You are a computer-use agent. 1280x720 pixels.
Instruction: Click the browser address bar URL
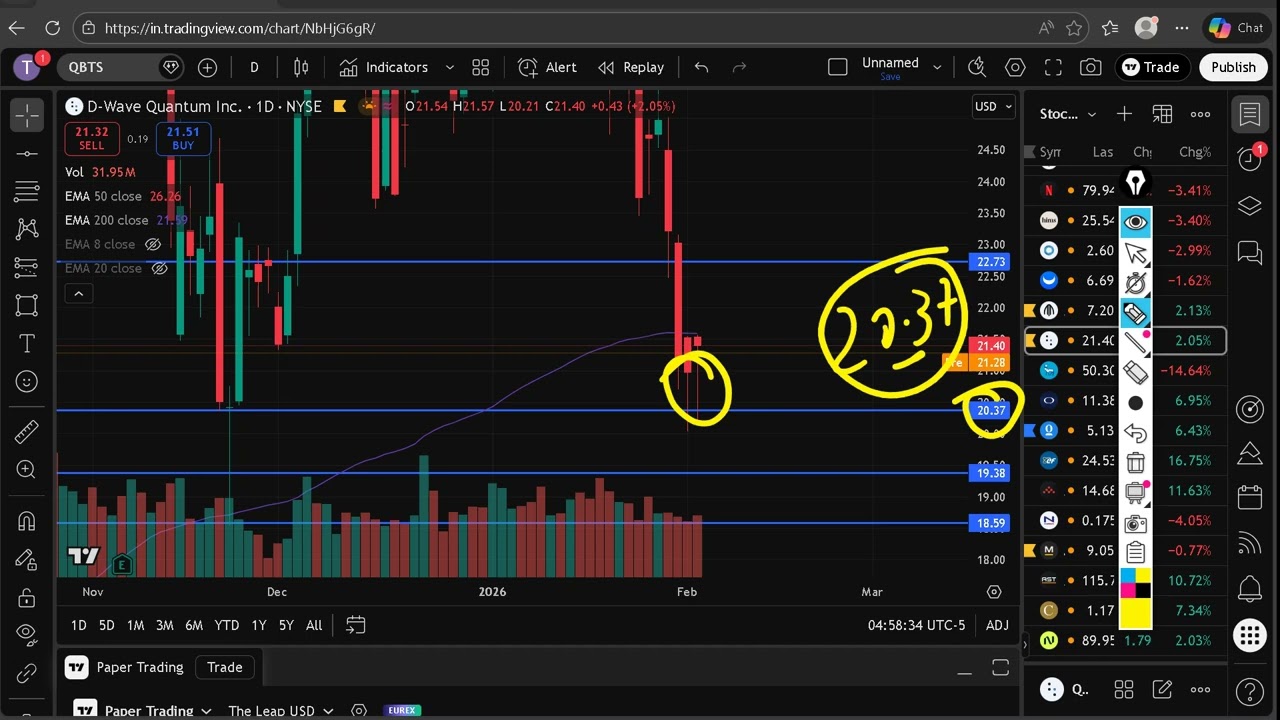coord(240,28)
